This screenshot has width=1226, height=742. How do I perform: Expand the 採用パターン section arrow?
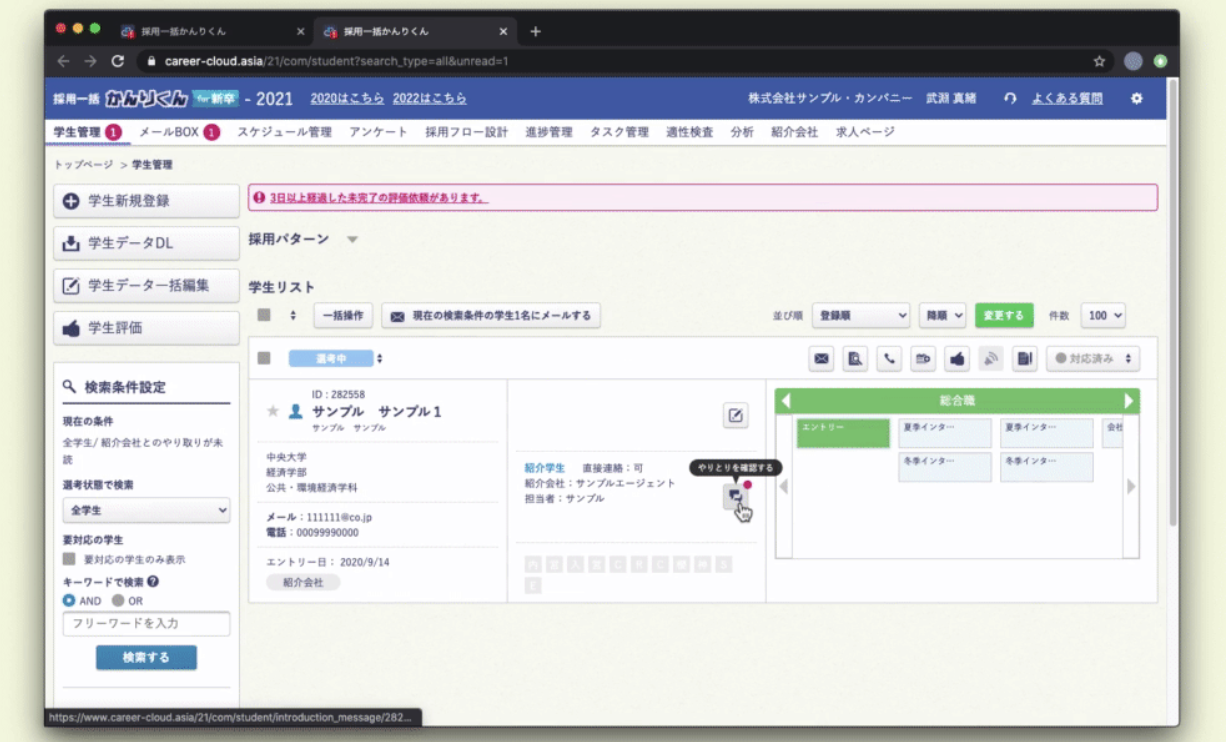(x=351, y=240)
